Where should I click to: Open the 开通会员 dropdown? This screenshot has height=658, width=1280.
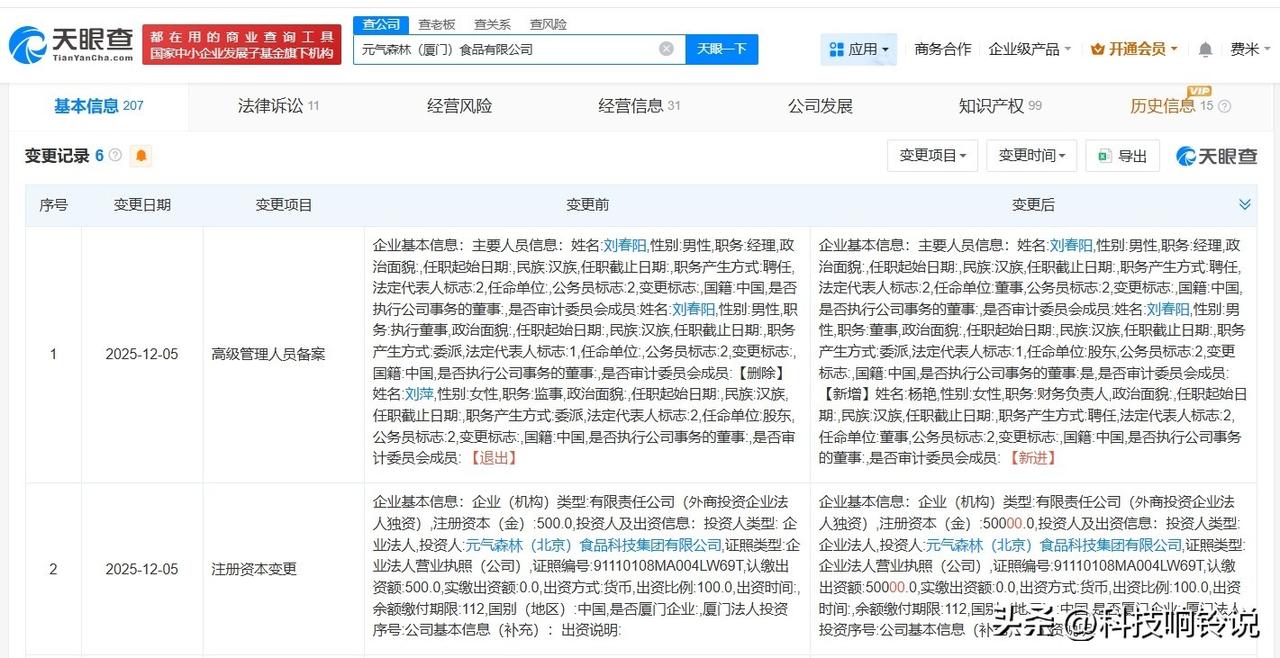(x=1134, y=49)
